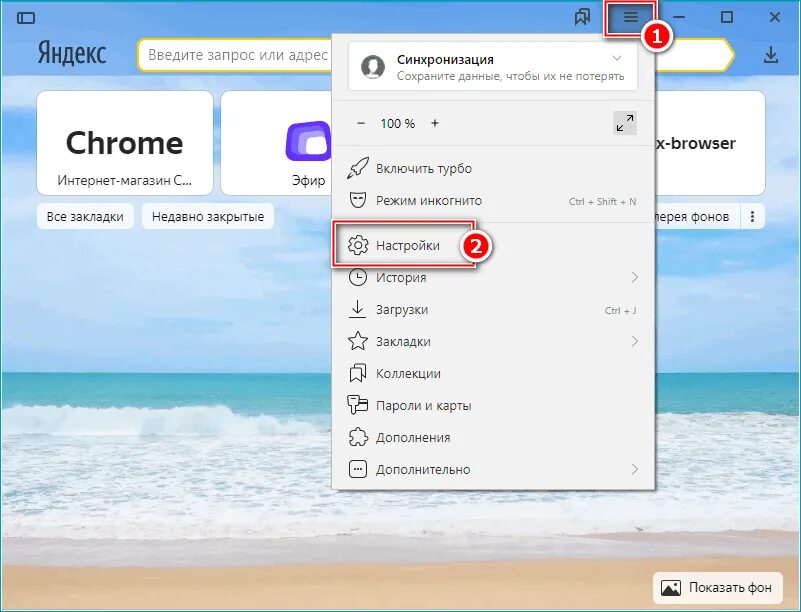Click the История clock icon
Screen dimensions: 801x612
(358, 277)
